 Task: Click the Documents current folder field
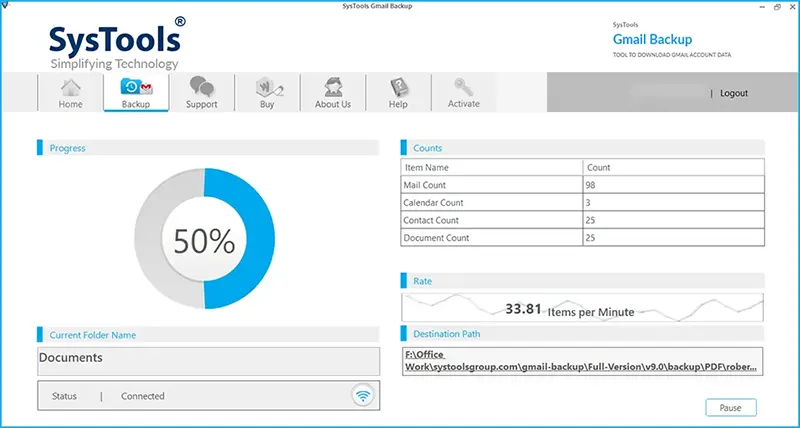click(x=209, y=361)
